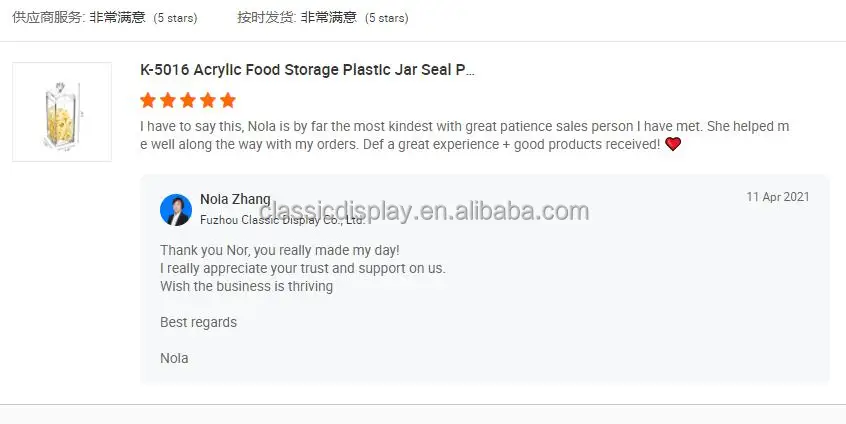Click the Nola Zhang reviewer name
This screenshot has height=424, width=846.
[x=235, y=200]
